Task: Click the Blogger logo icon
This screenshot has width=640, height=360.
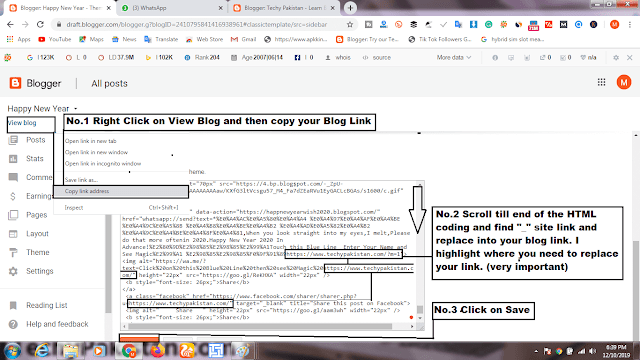Action: (15, 83)
